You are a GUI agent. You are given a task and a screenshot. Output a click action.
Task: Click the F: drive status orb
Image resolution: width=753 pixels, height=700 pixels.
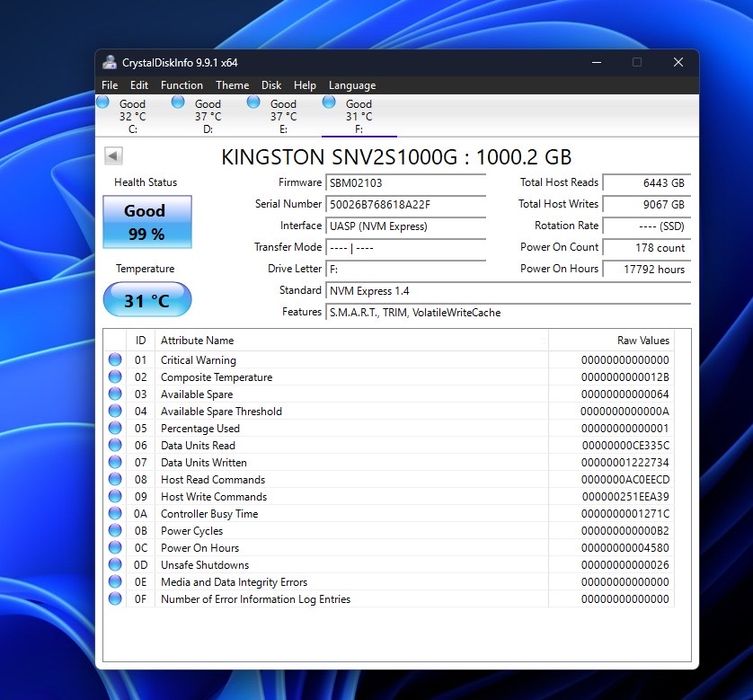(x=329, y=102)
